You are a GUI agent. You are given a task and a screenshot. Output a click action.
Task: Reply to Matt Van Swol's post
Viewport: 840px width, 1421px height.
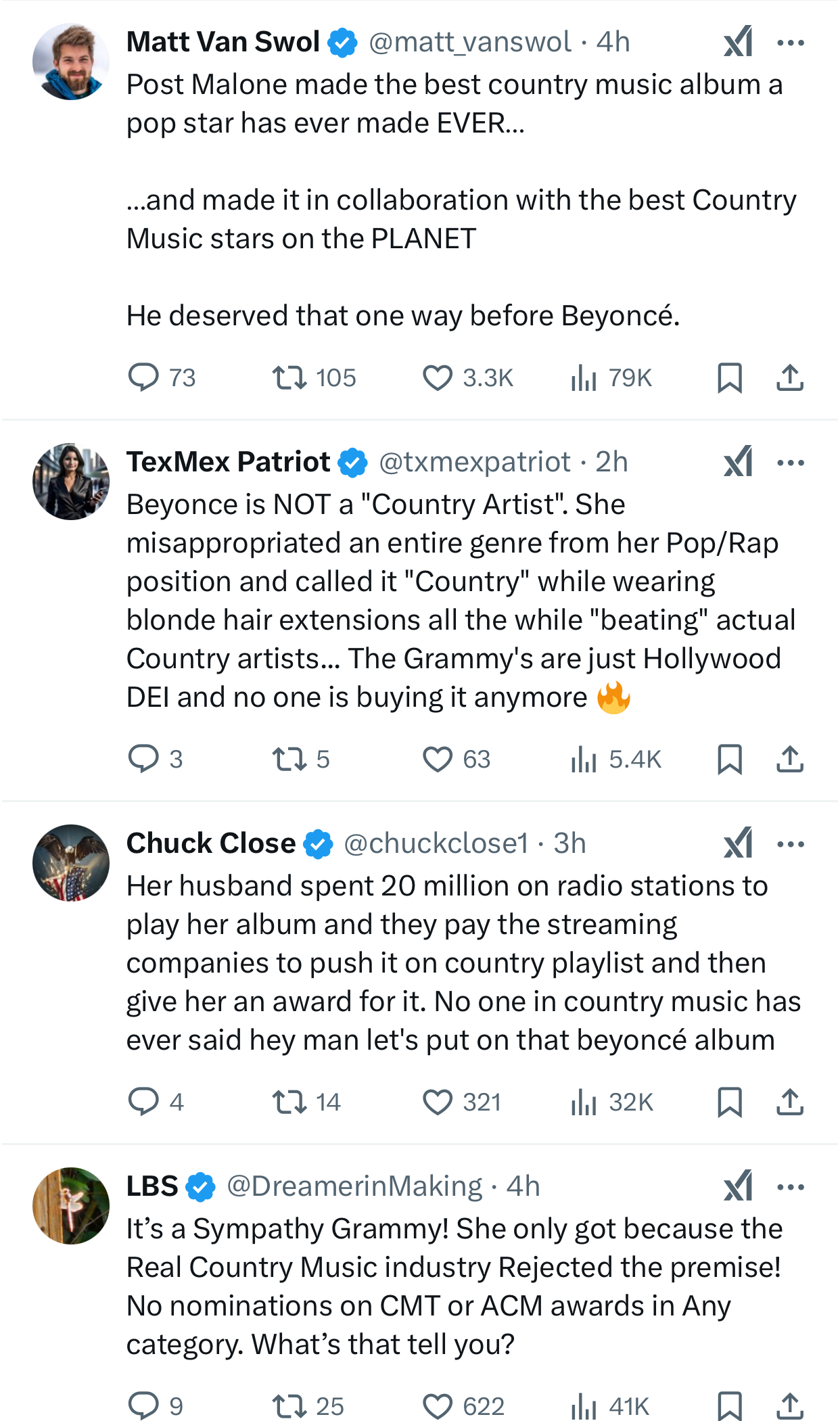click(x=143, y=377)
